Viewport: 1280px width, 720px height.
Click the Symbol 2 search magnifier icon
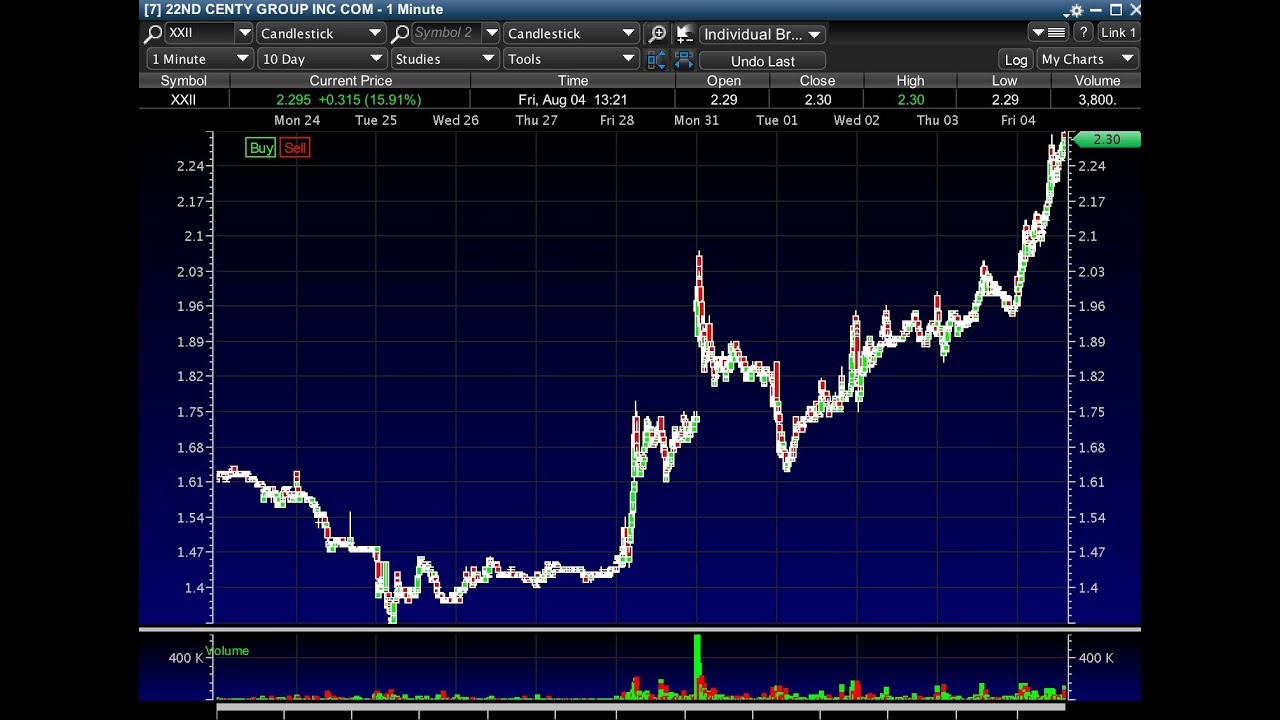(400, 33)
